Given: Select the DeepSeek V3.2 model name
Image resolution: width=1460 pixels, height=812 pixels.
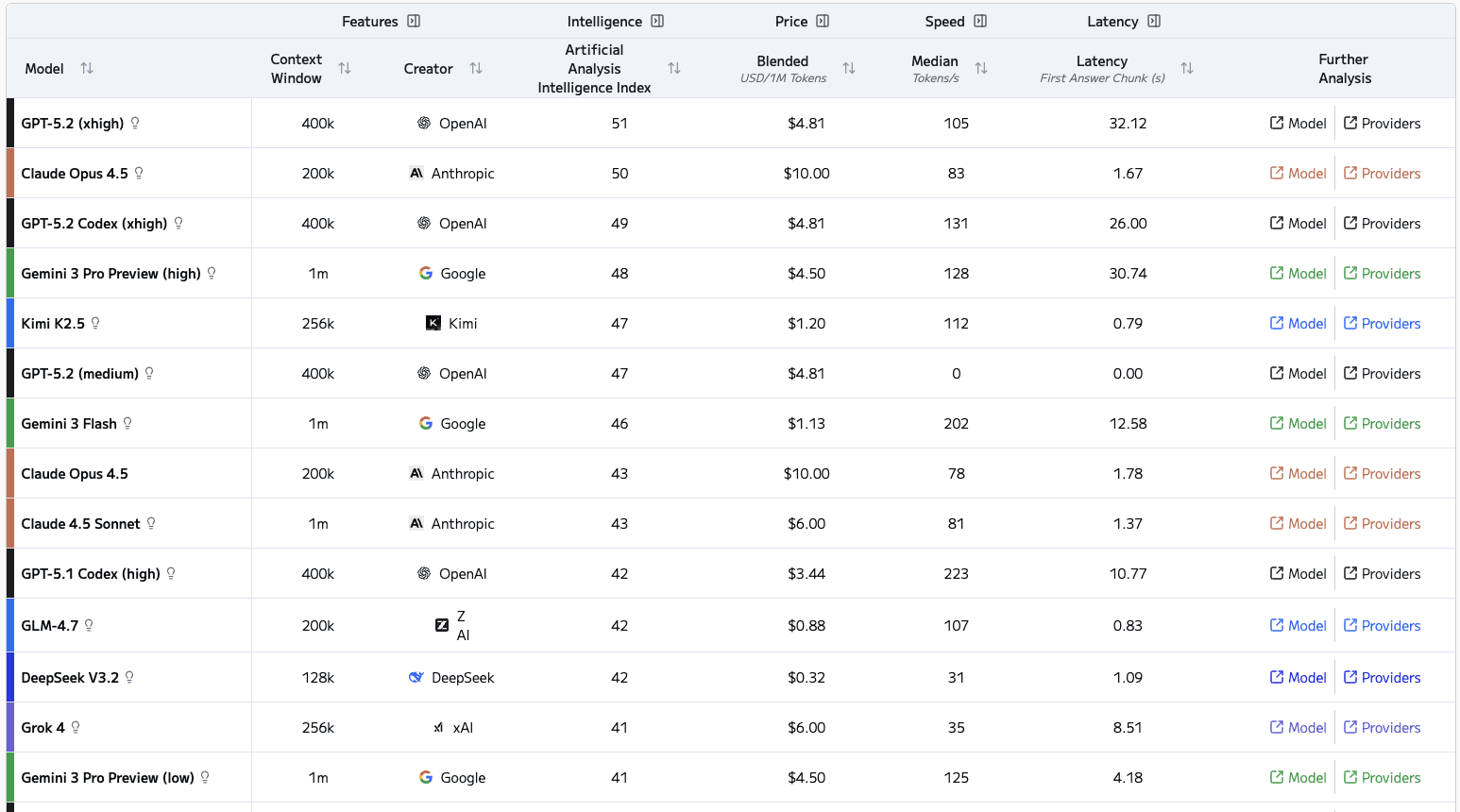Looking at the screenshot, I should [70, 677].
